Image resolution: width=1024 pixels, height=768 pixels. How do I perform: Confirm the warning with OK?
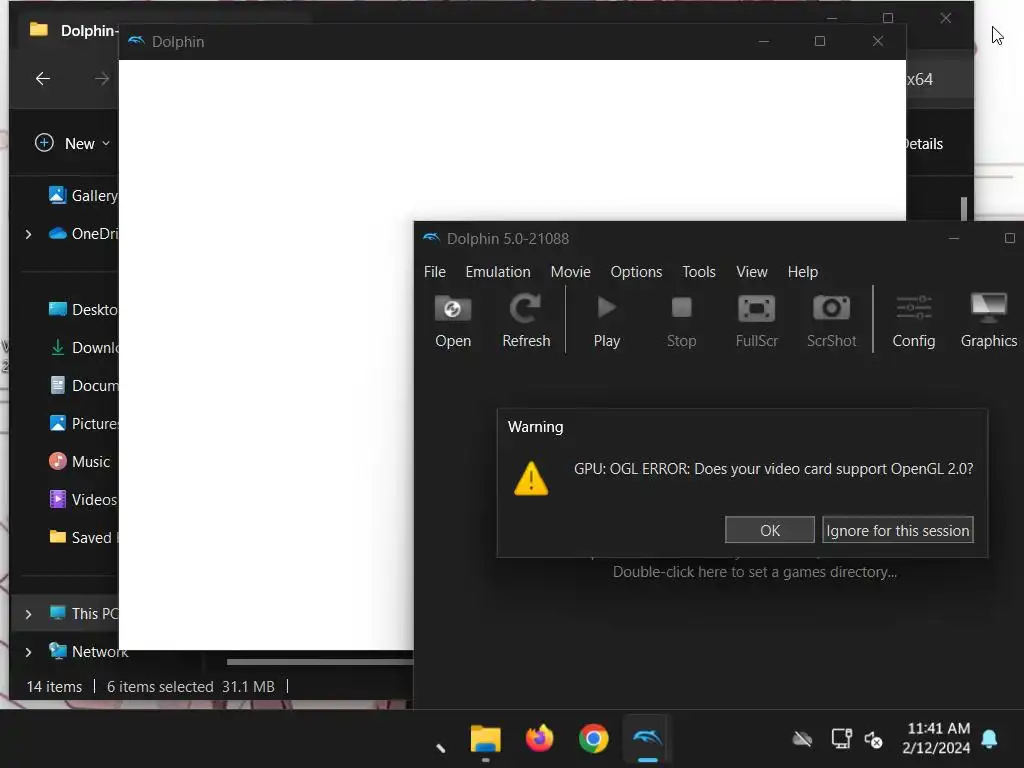770,530
